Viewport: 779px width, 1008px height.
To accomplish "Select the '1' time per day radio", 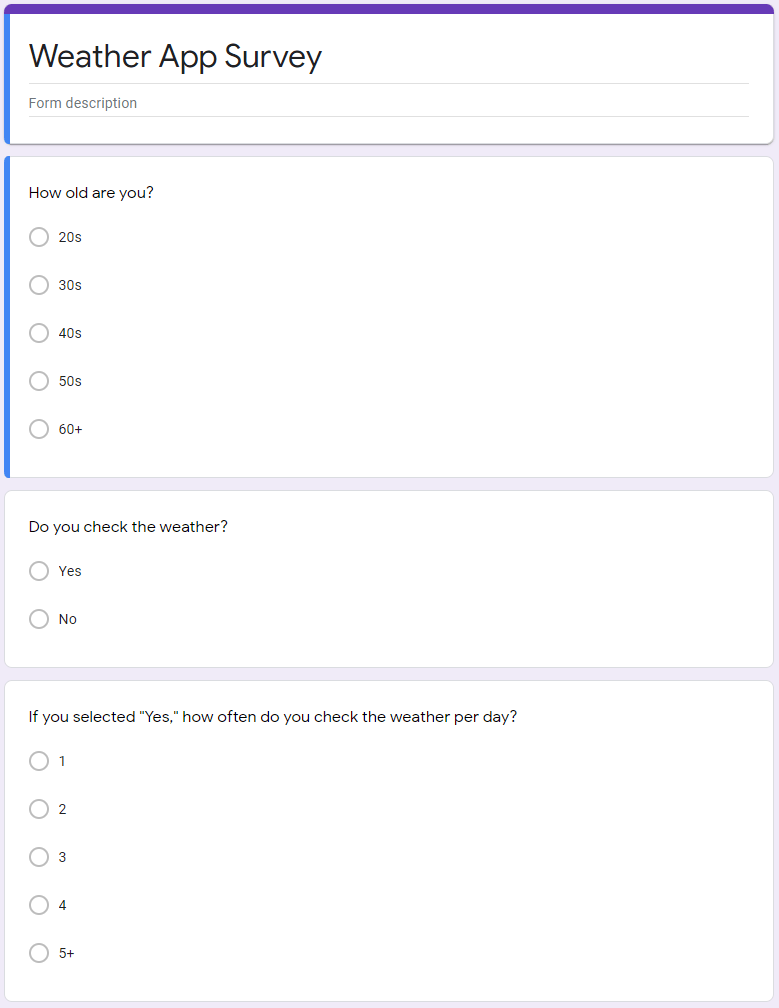I will pyautogui.click(x=39, y=761).
